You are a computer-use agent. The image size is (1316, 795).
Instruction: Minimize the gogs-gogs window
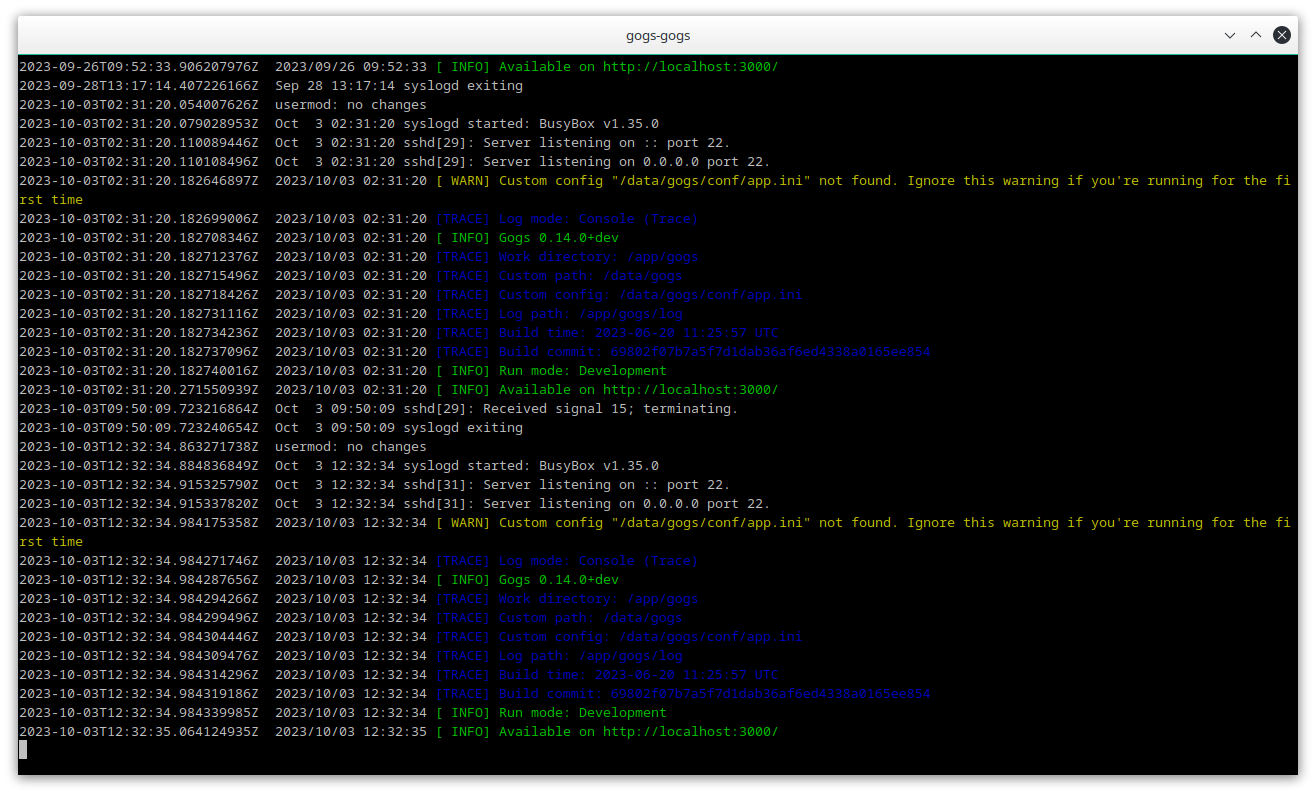(1230, 35)
